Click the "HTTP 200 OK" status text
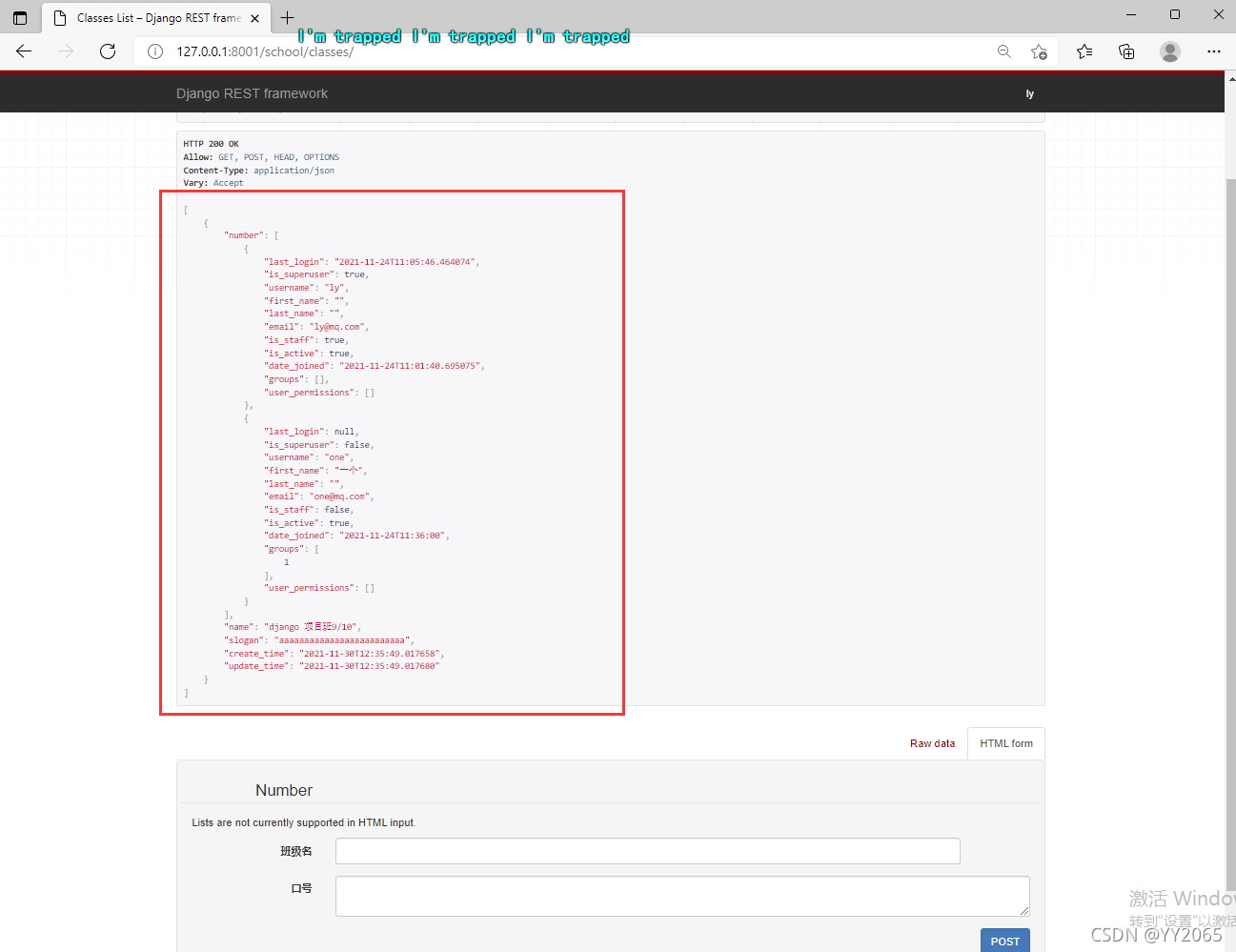Image resolution: width=1236 pixels, height=952 pixels. pyautogui.click(x=212, y=144)
